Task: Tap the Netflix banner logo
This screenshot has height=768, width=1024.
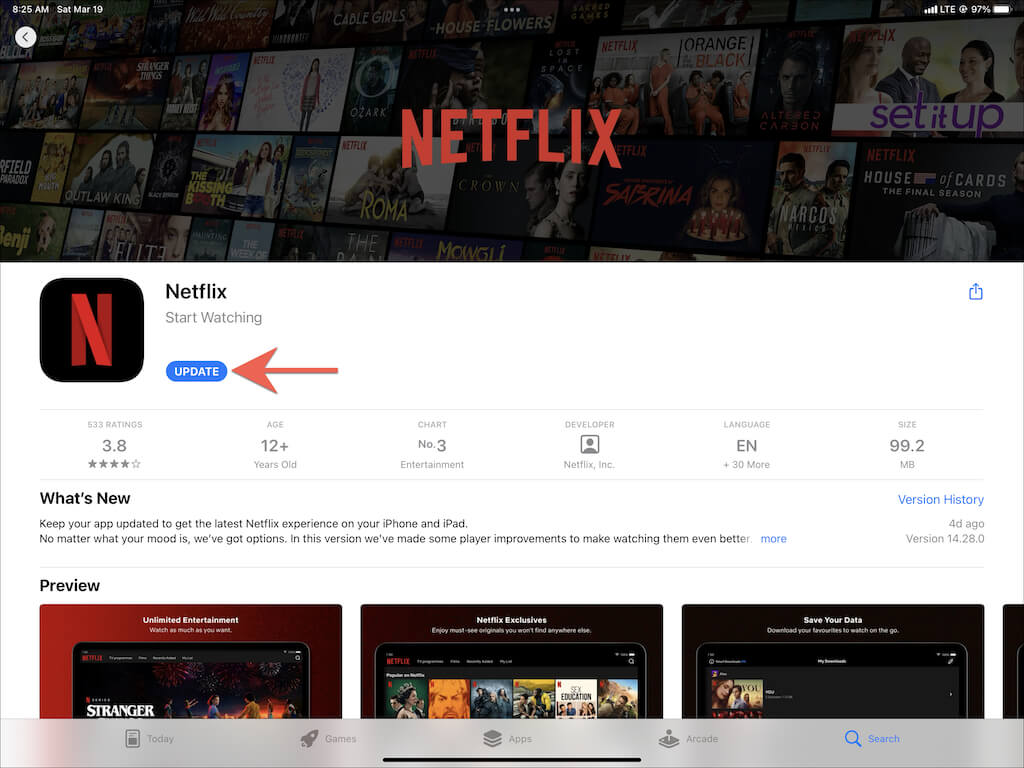Action: [x=511, y=138]
